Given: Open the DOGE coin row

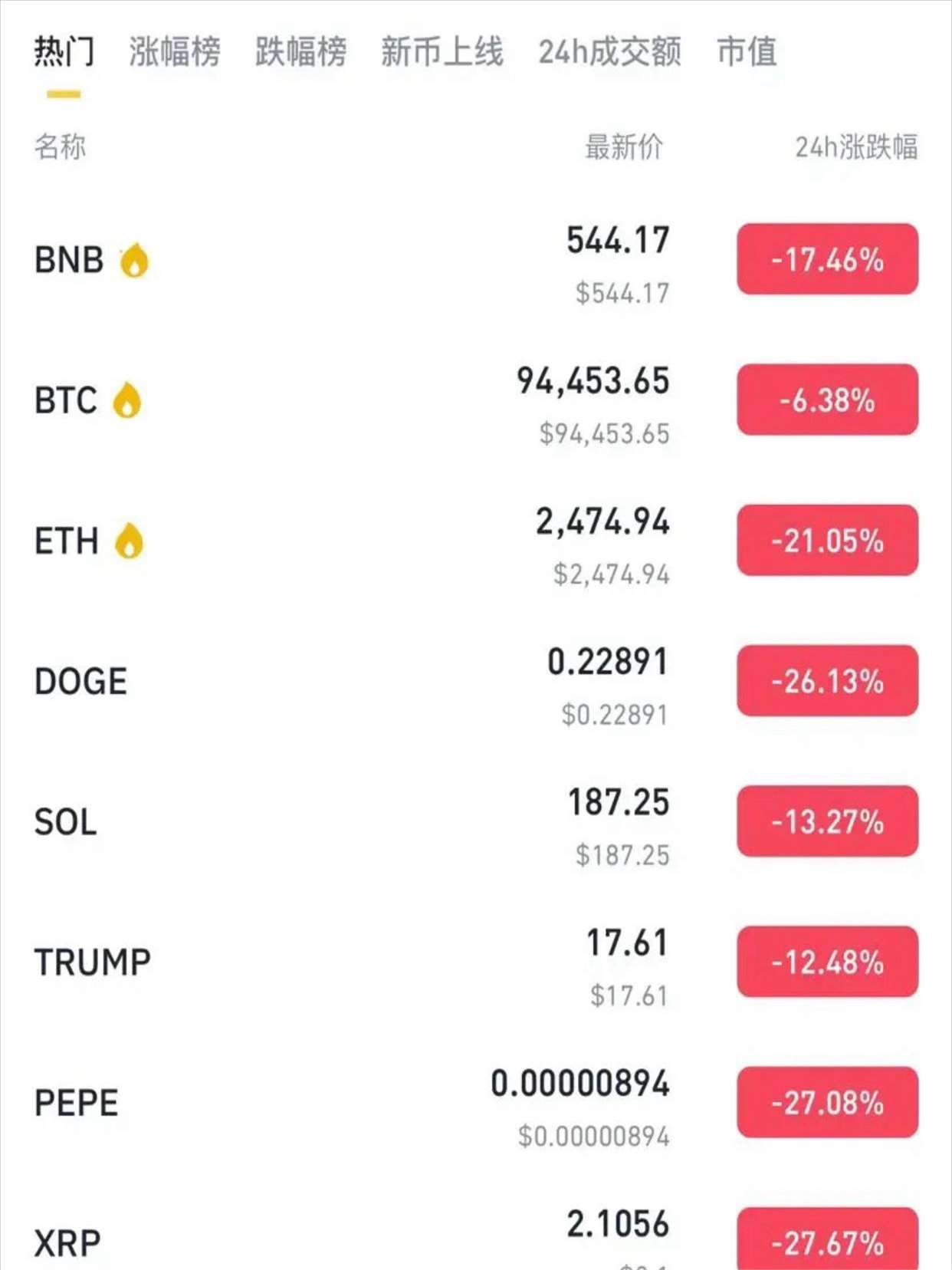Looking at the screenshot, I should pos(81,681).
